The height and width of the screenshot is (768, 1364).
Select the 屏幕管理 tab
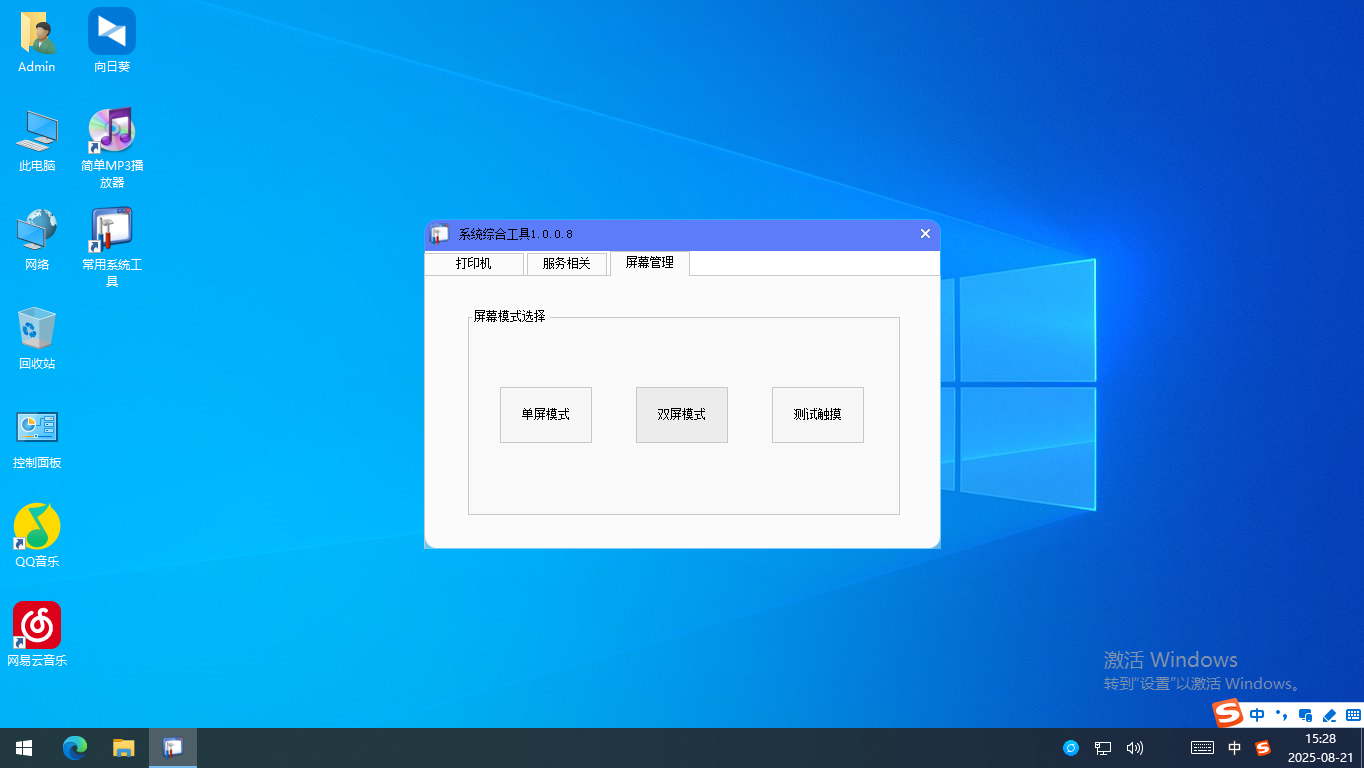[650, 263]
